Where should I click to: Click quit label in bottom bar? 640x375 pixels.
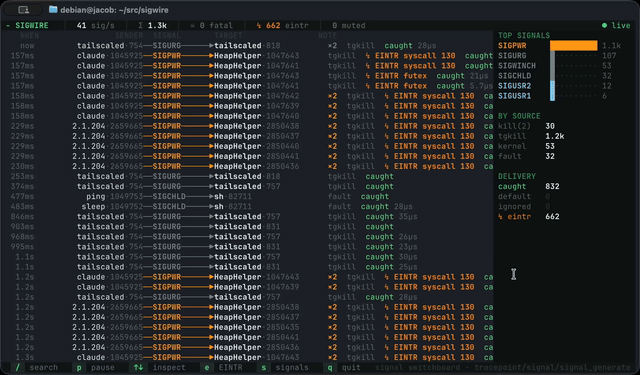351,367
